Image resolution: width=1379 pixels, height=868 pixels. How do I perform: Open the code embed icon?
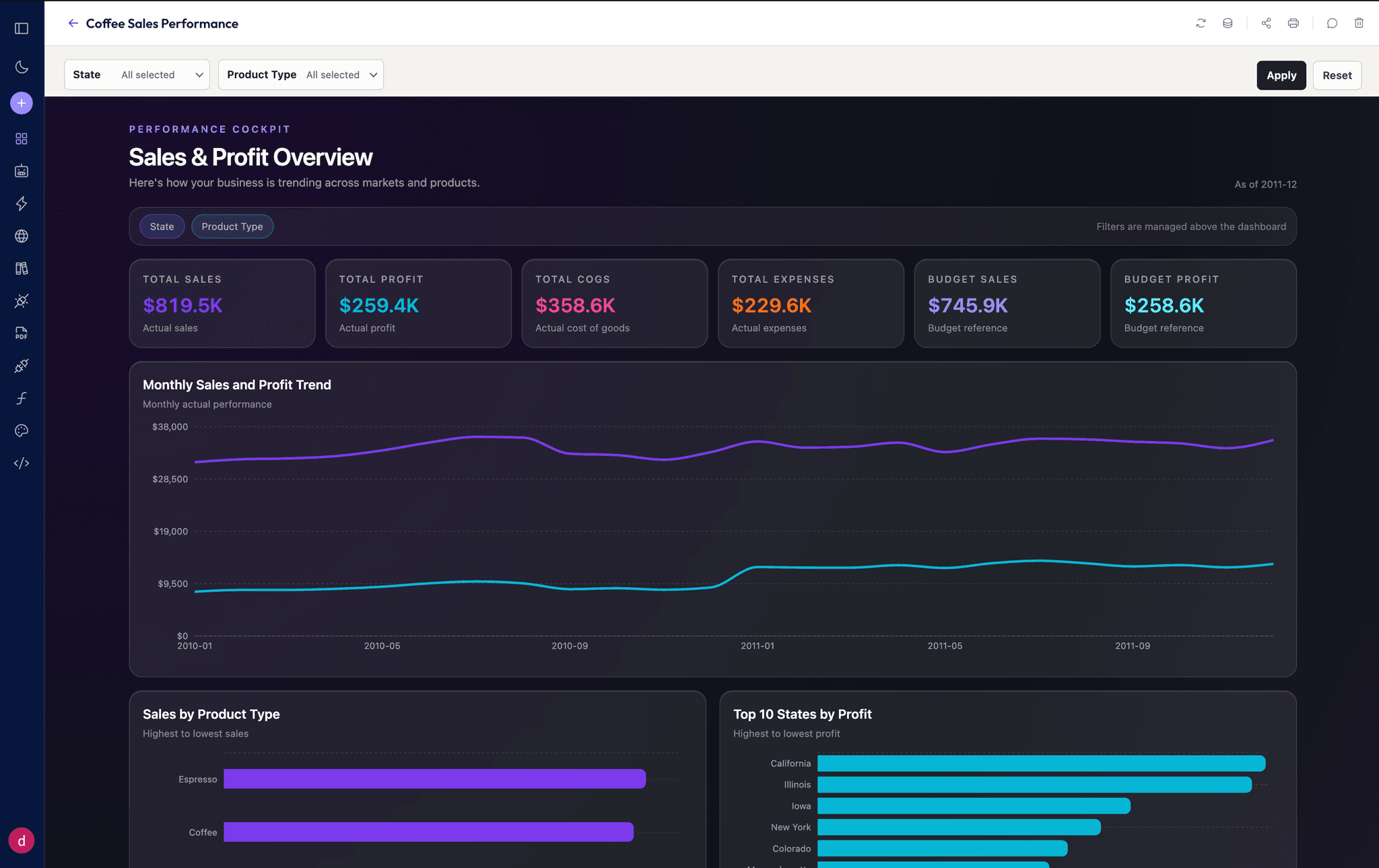(x=22, y=463)
